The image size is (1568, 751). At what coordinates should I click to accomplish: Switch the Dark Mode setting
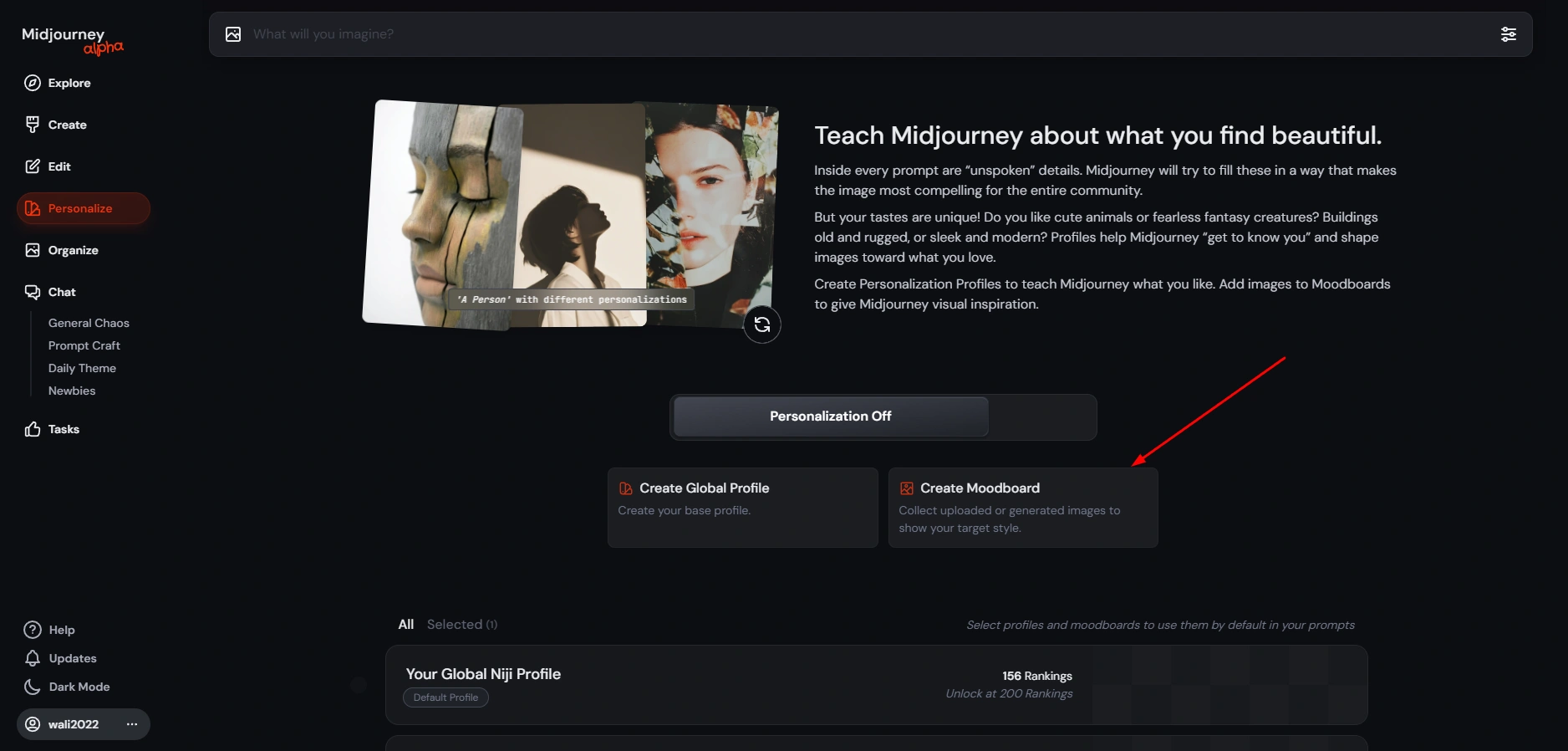pos(67,687)
